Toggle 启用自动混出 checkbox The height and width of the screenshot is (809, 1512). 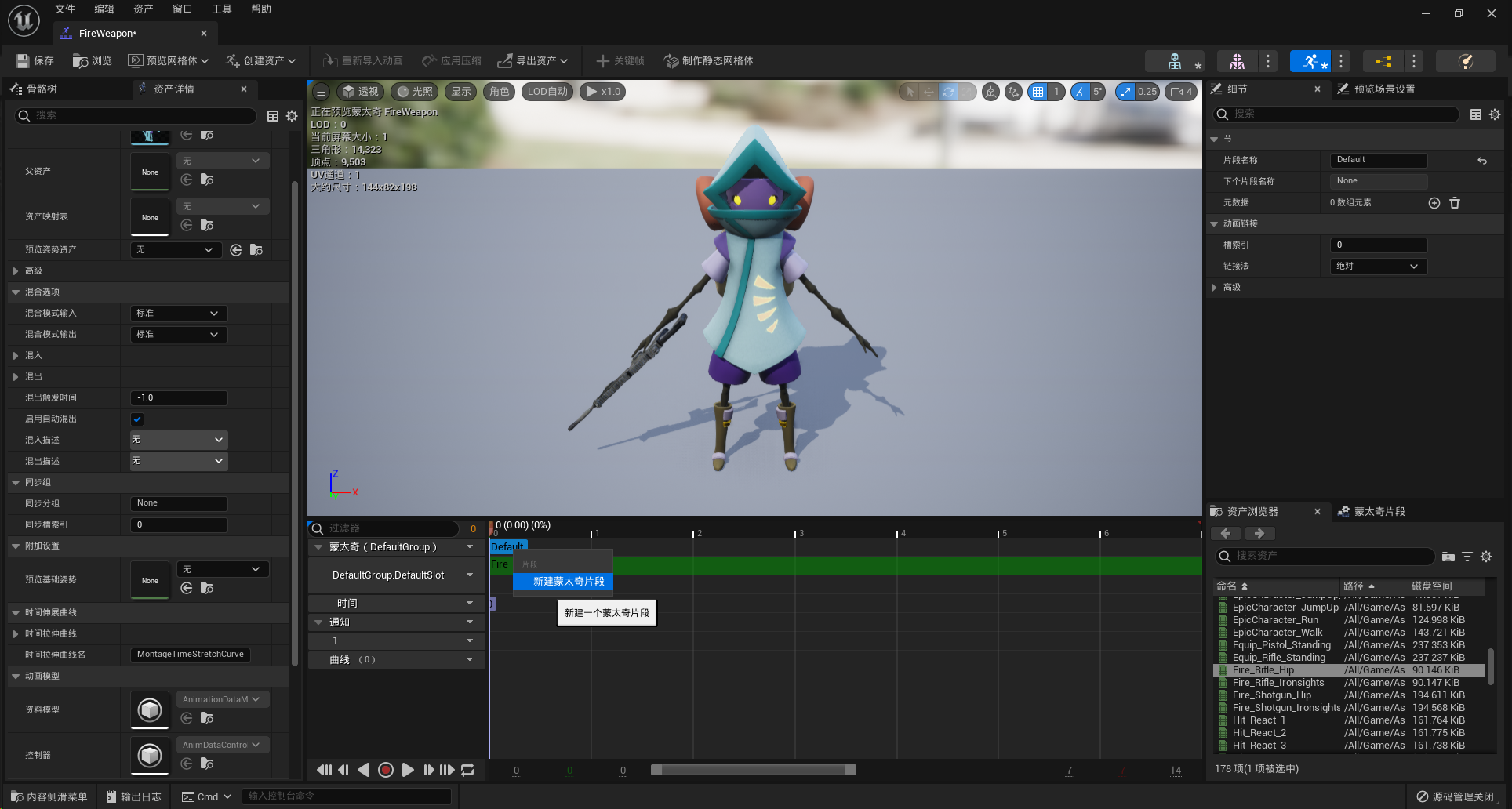[137, 419]
